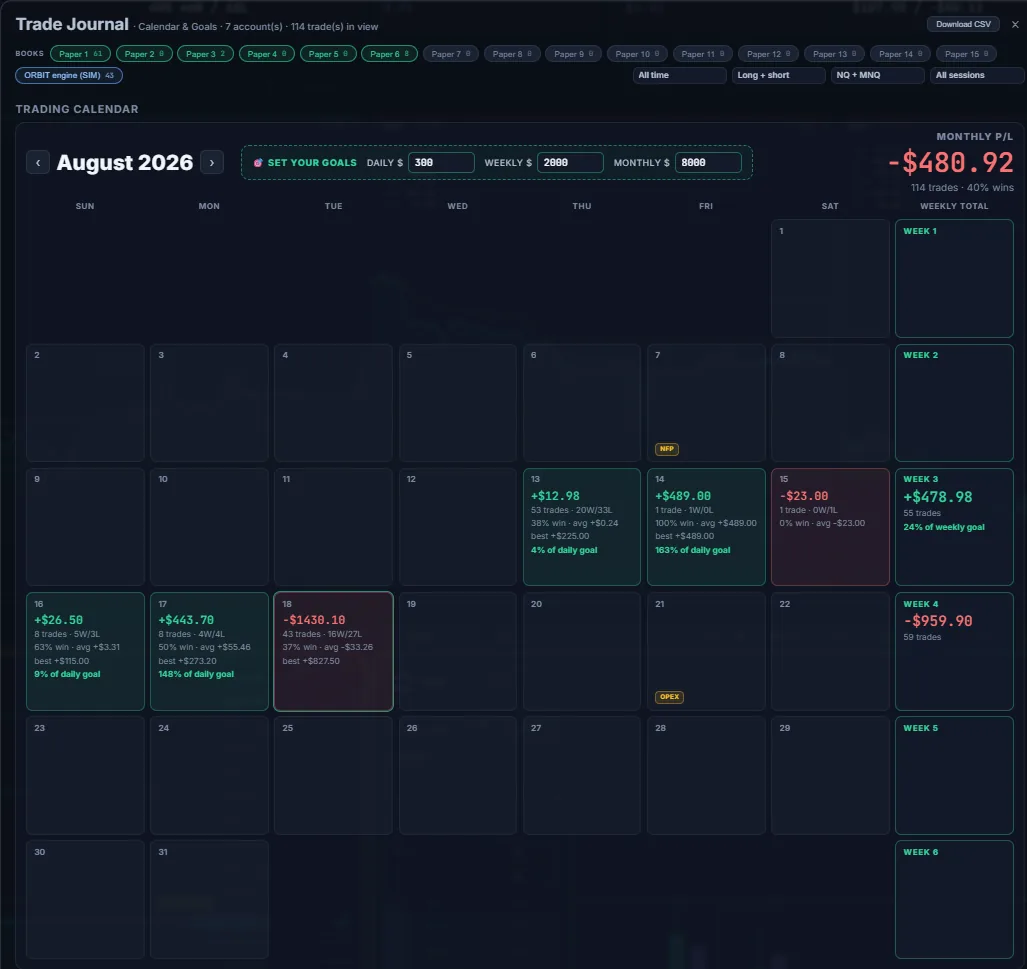The image size is (1027, 969).
Task: Click 'best +$827.50' on August 18
Action: [310, 660]
